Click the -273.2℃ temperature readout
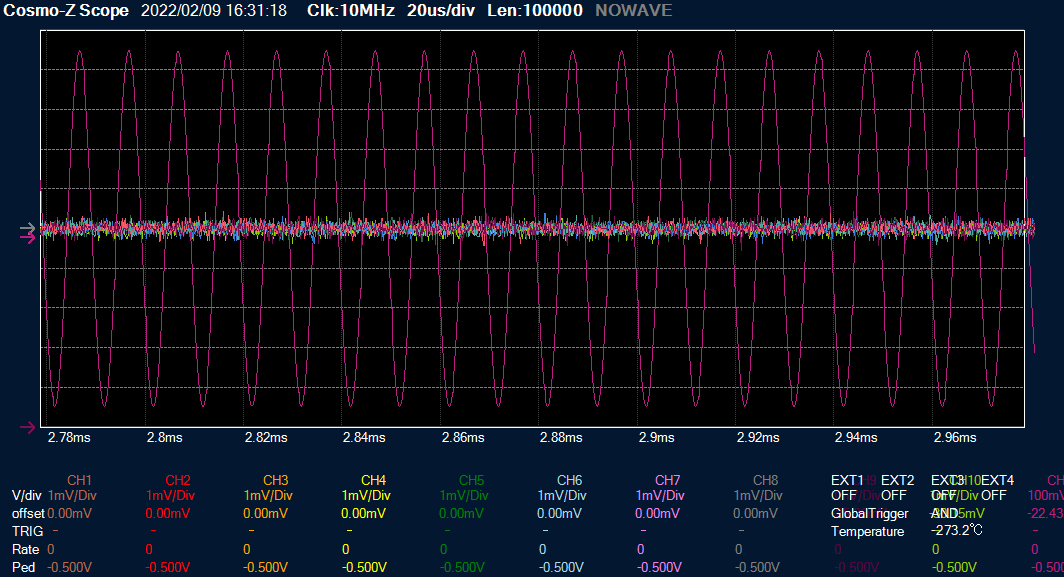This screenshot has width=1064, height=577. [958, 531]
